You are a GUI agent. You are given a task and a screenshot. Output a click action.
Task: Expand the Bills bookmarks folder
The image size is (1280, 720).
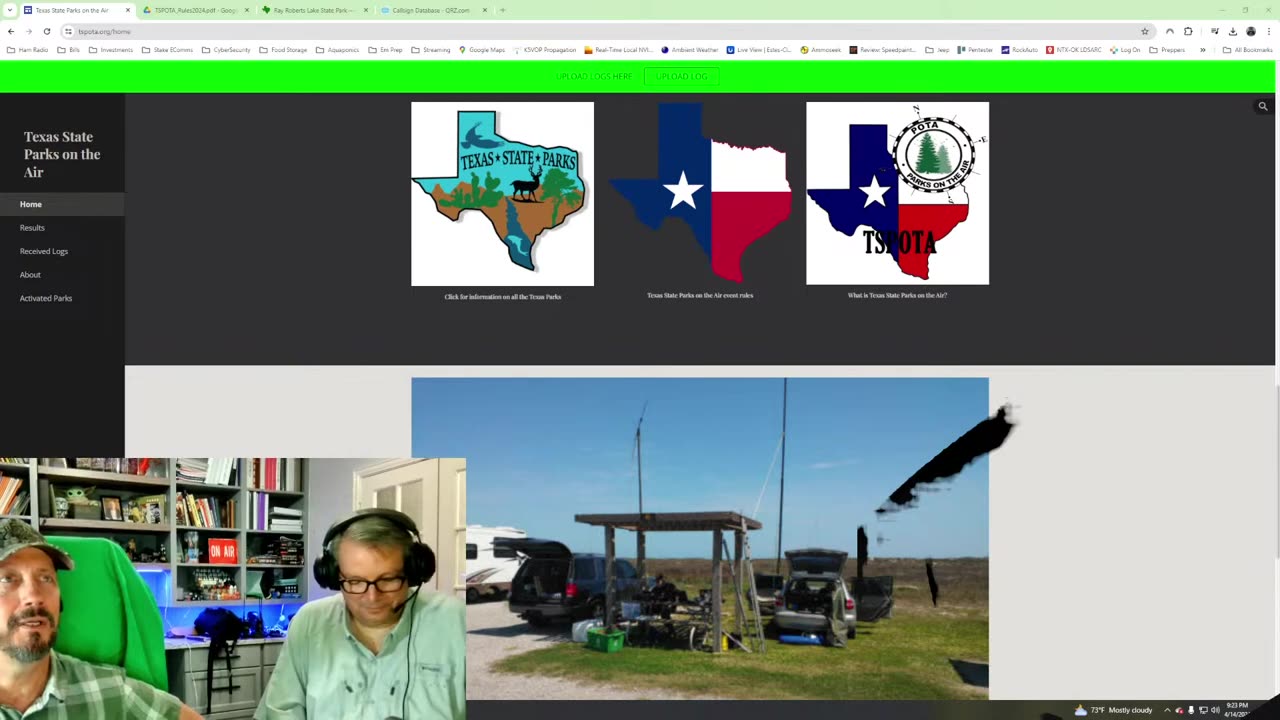tap(69, 50)
